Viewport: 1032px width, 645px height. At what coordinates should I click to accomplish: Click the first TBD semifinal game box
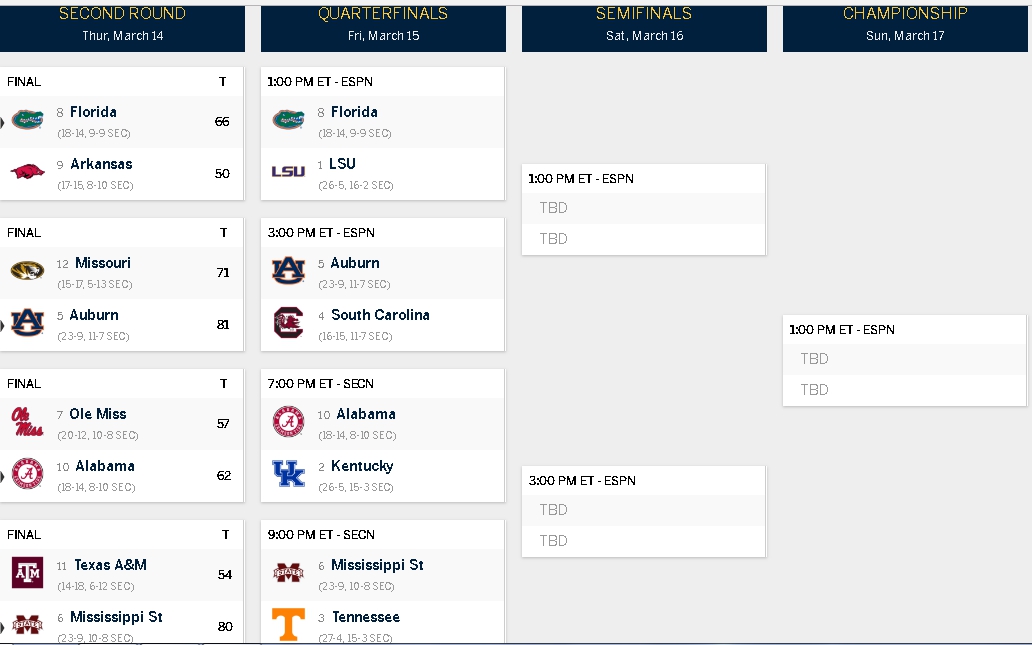(644, 209)
